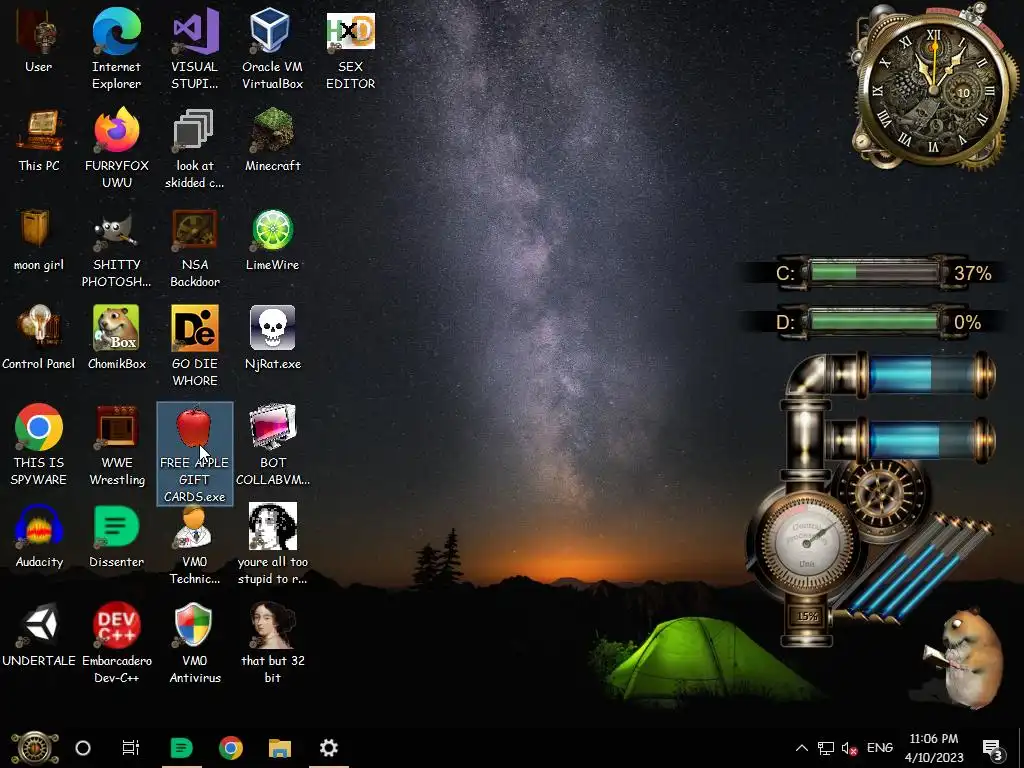Switch to Settings gear in taskbar
The width and height of the screenshot is (1024, 768).
point(328,748)
